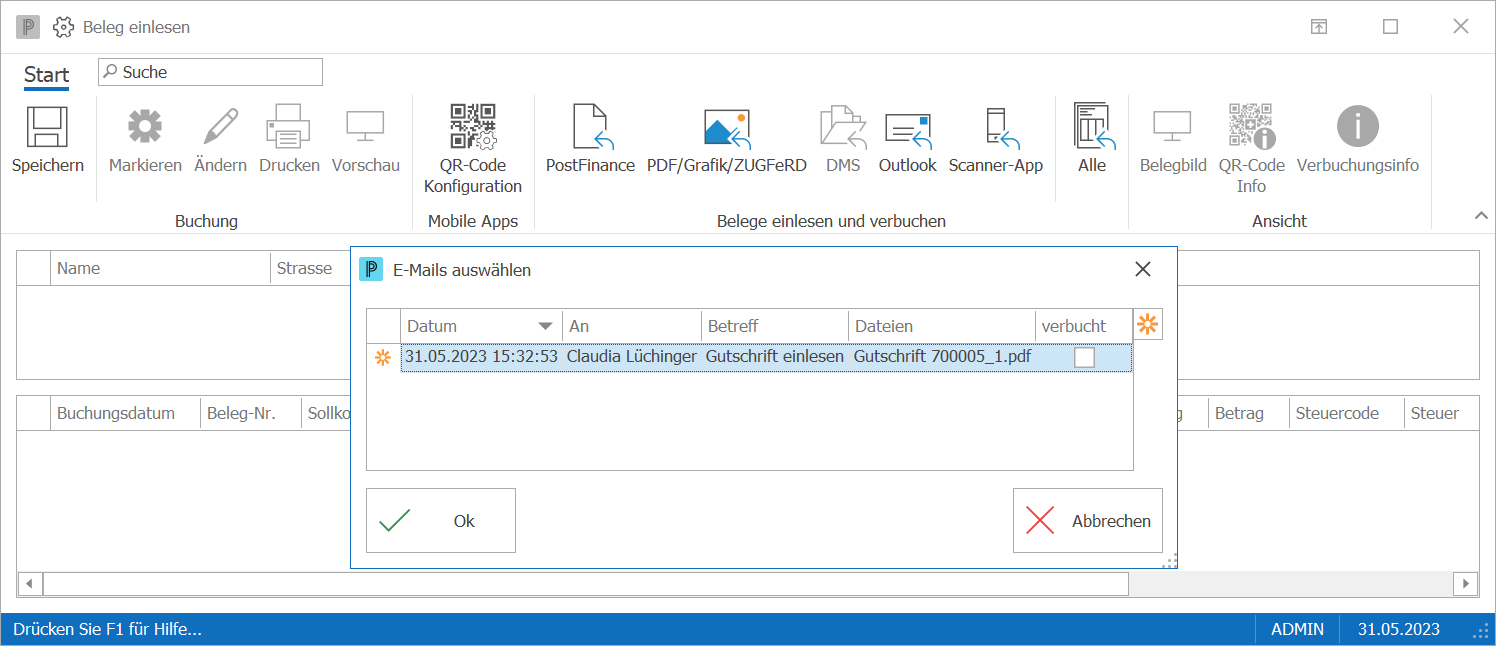Click the Drucken printer icon
This screenshot has height=646, width=1496.
tap(289, 127)
